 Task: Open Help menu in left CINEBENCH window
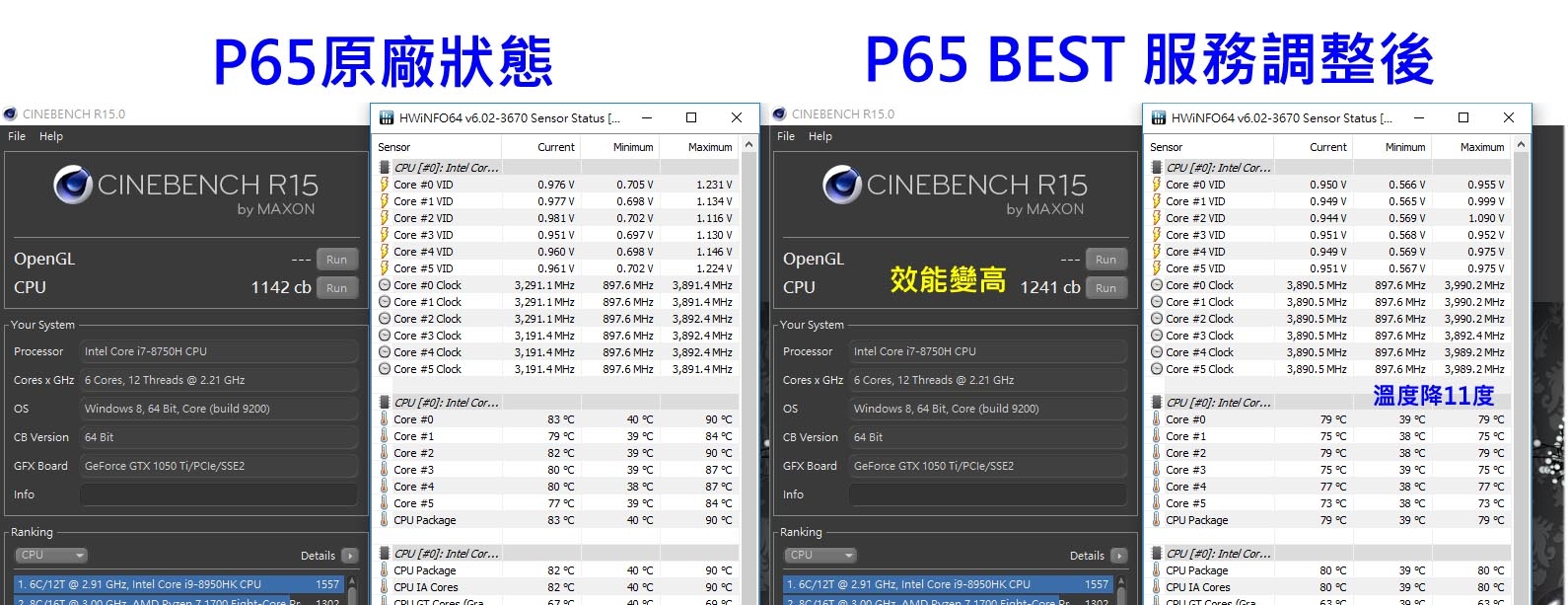coord(51,136)
